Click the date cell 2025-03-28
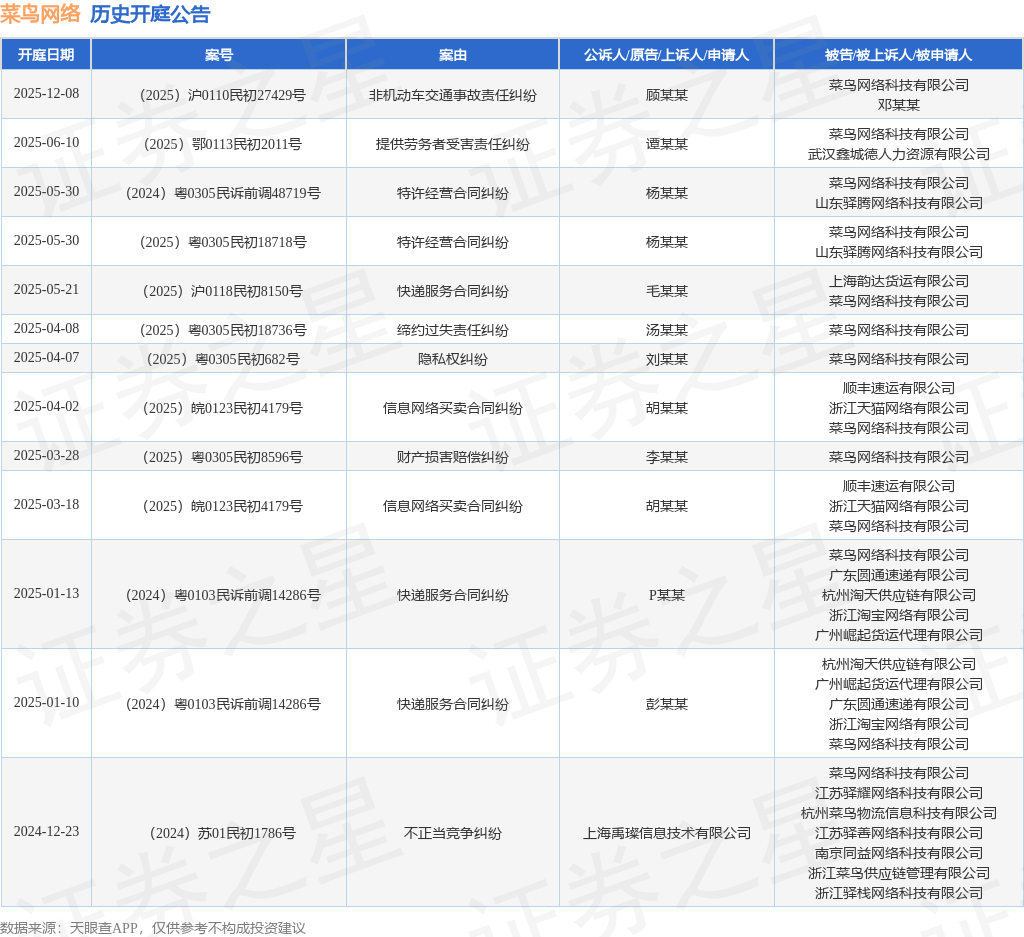Viewport: 1024px width, 937px height. 46,455
